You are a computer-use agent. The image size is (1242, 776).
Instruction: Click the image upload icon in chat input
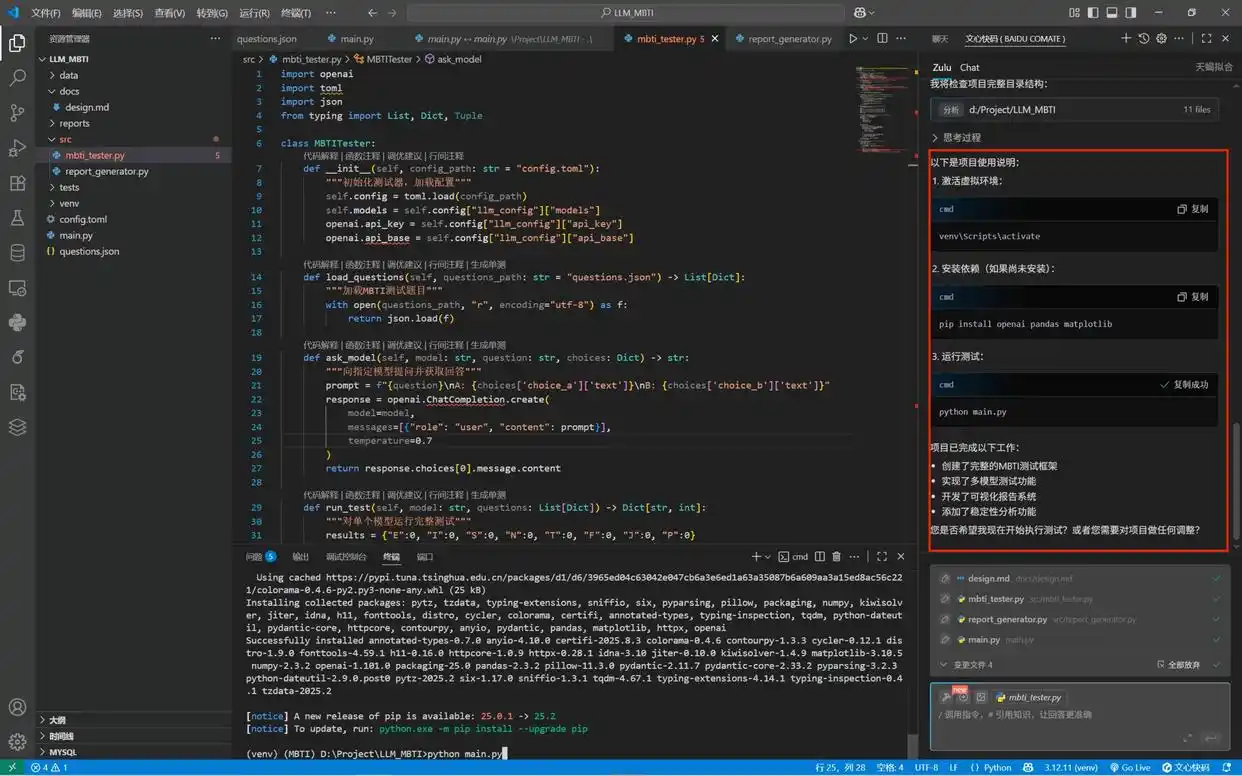pos(981,697)
